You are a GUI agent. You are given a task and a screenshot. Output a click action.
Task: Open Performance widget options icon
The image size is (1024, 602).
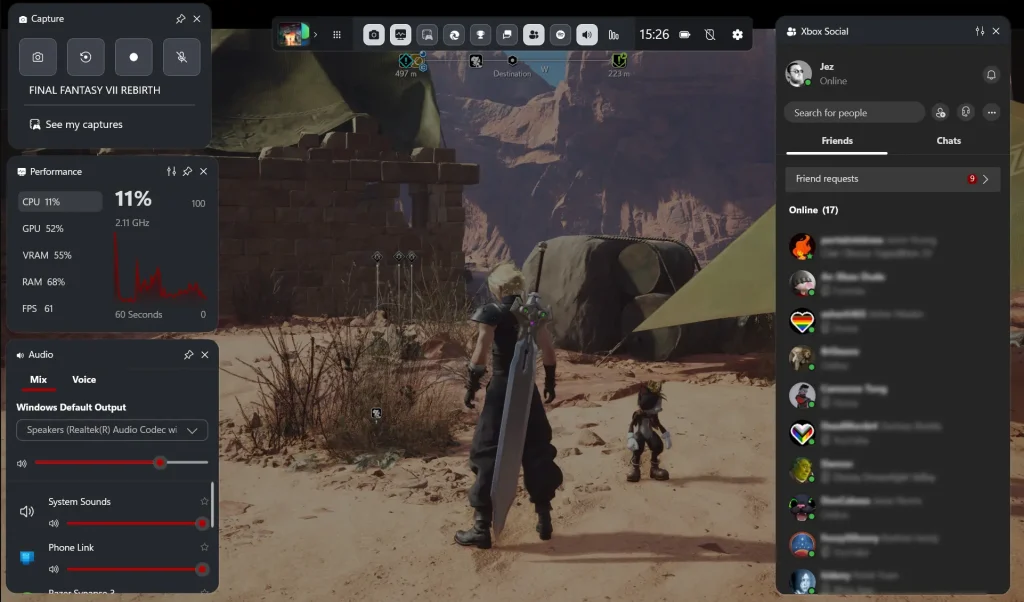coord(171,172)
